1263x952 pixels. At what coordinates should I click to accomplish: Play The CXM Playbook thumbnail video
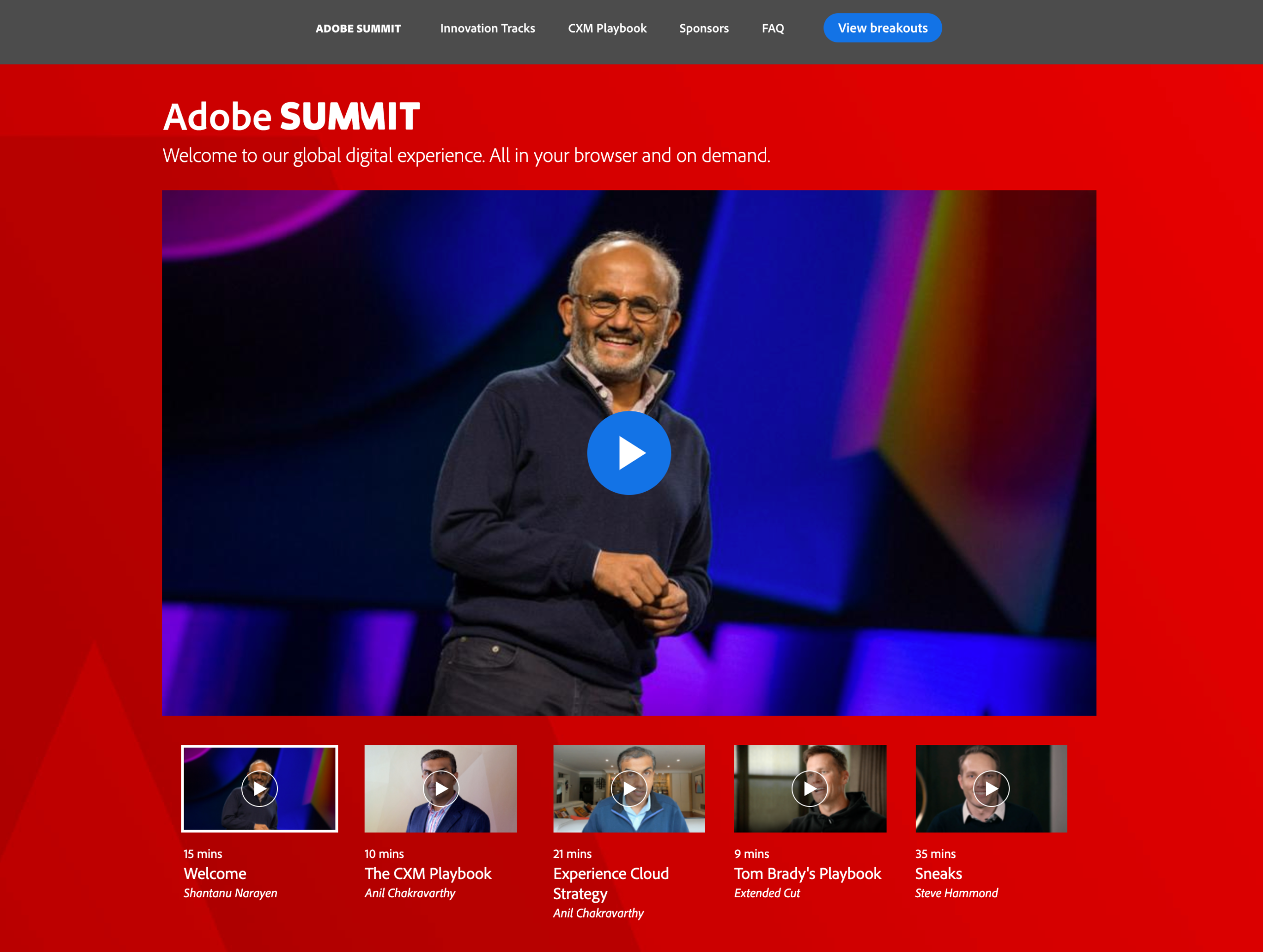pyautogui.click(x=440, y=788)
